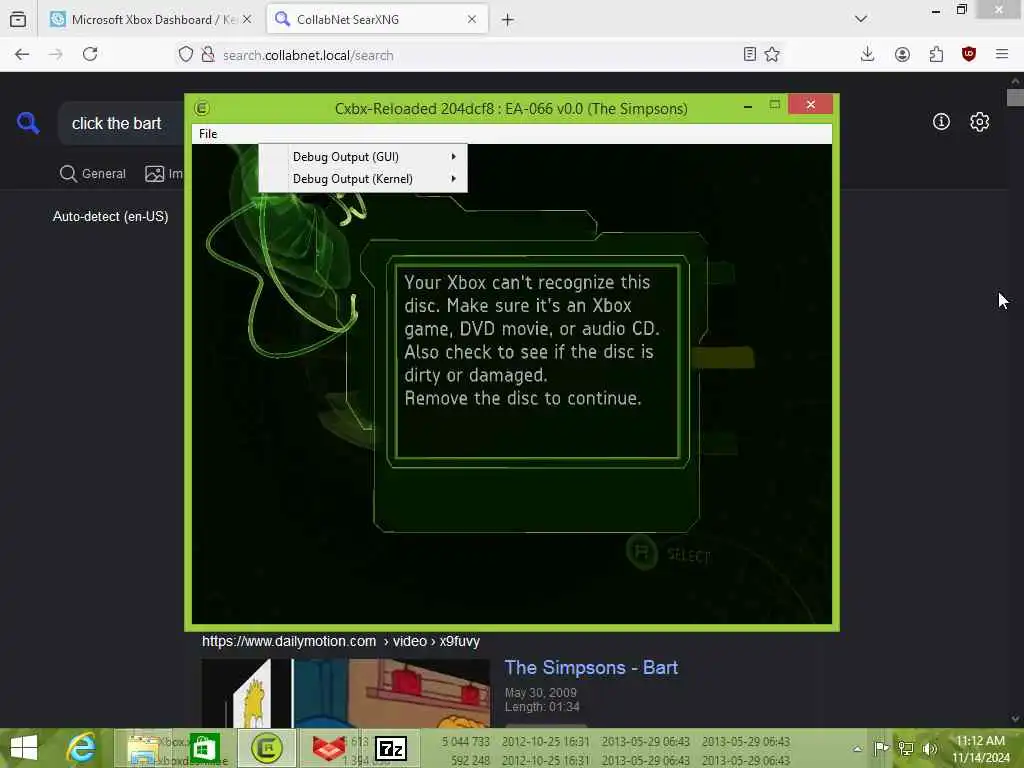Go back to previous page

tap(22, 55)
